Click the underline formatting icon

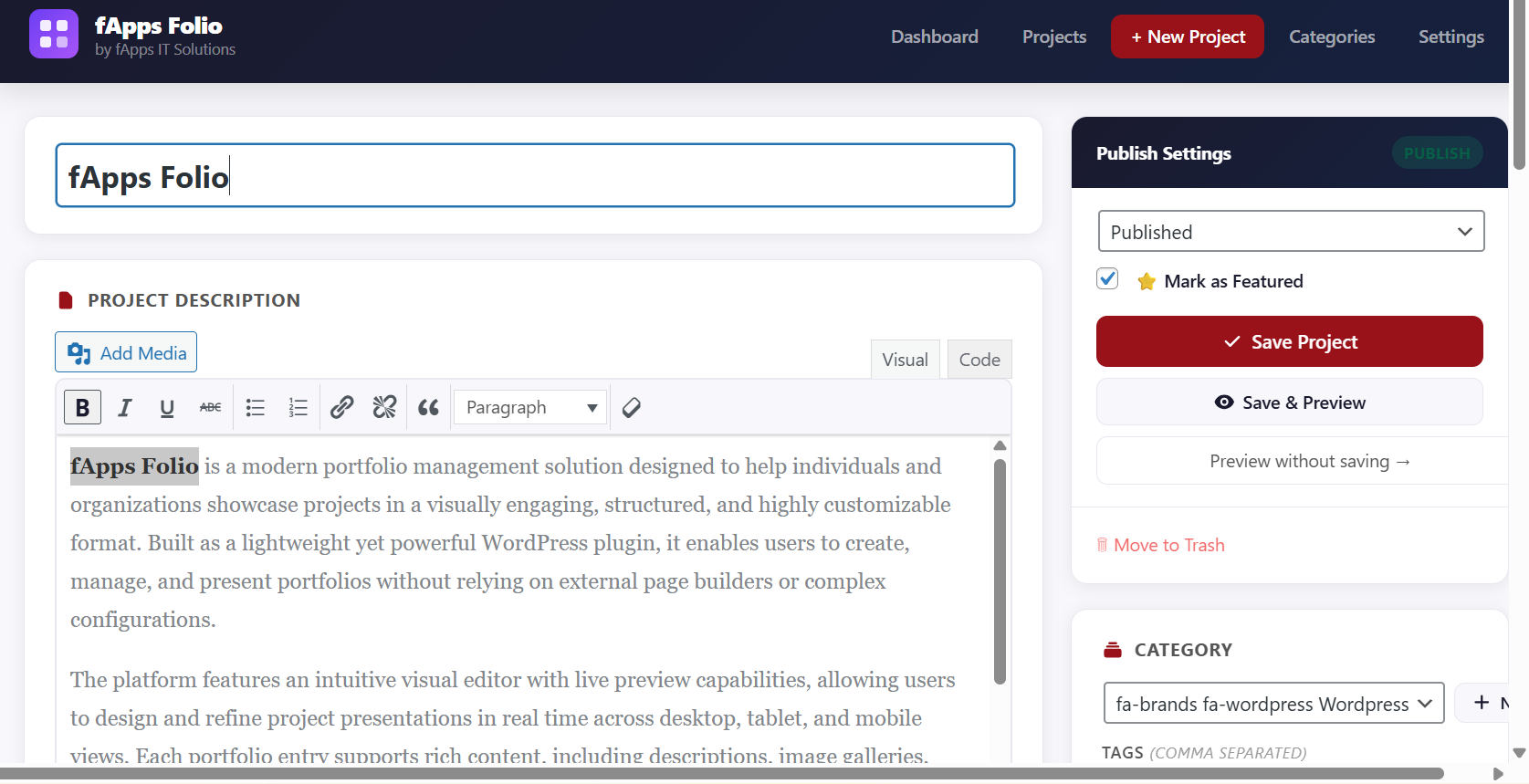pyautogui.click(x=167, y=407)
